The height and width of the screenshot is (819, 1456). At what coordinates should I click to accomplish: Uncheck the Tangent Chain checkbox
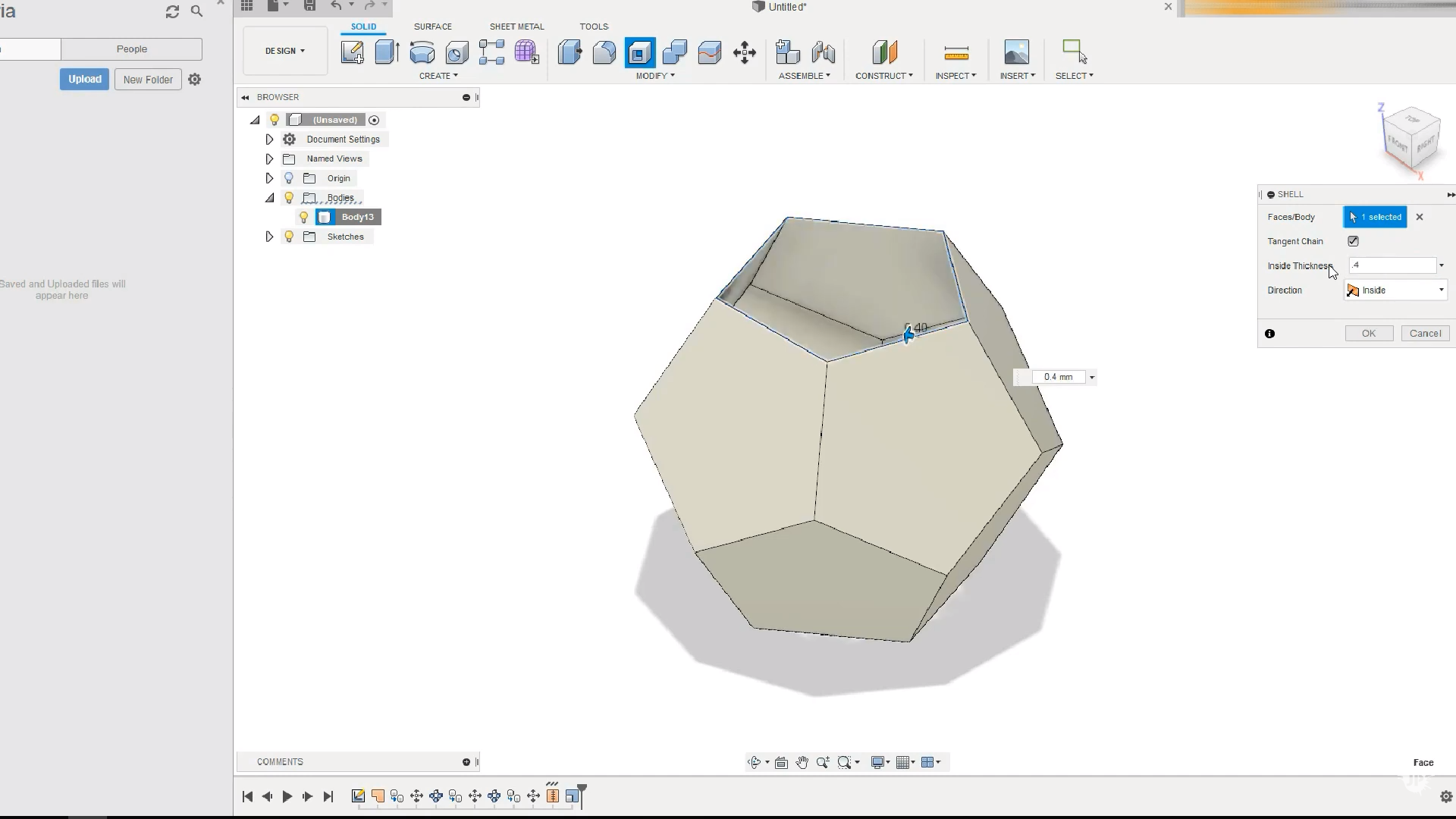(1353, 241)
